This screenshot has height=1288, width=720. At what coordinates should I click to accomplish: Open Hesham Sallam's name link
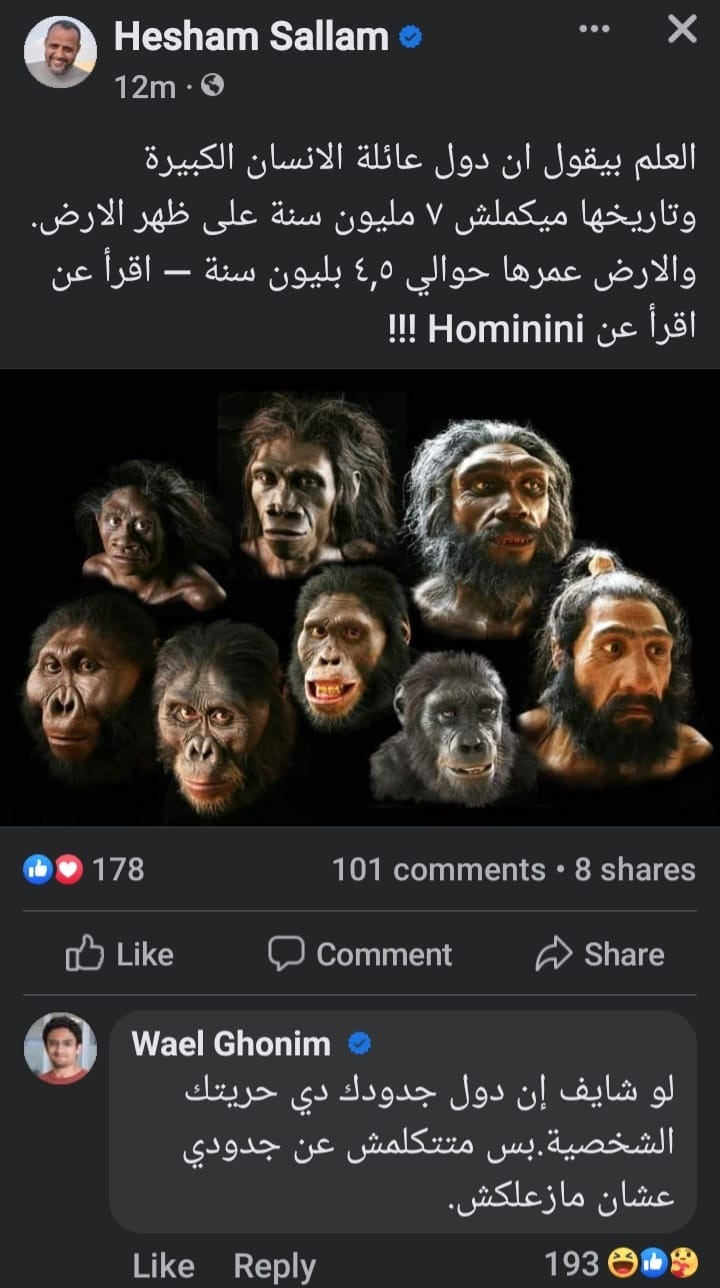pyautogui.click(x=251, y=38)
